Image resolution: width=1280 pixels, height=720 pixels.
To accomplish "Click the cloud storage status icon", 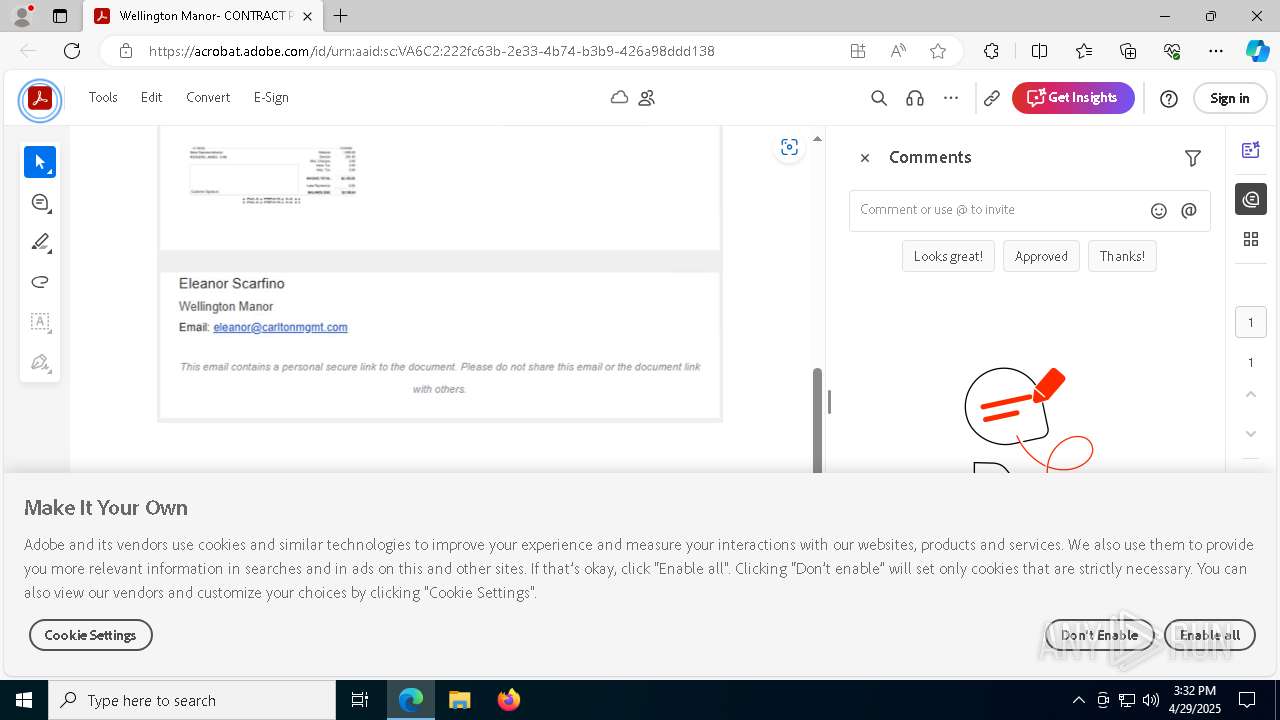I will point(620,98).
